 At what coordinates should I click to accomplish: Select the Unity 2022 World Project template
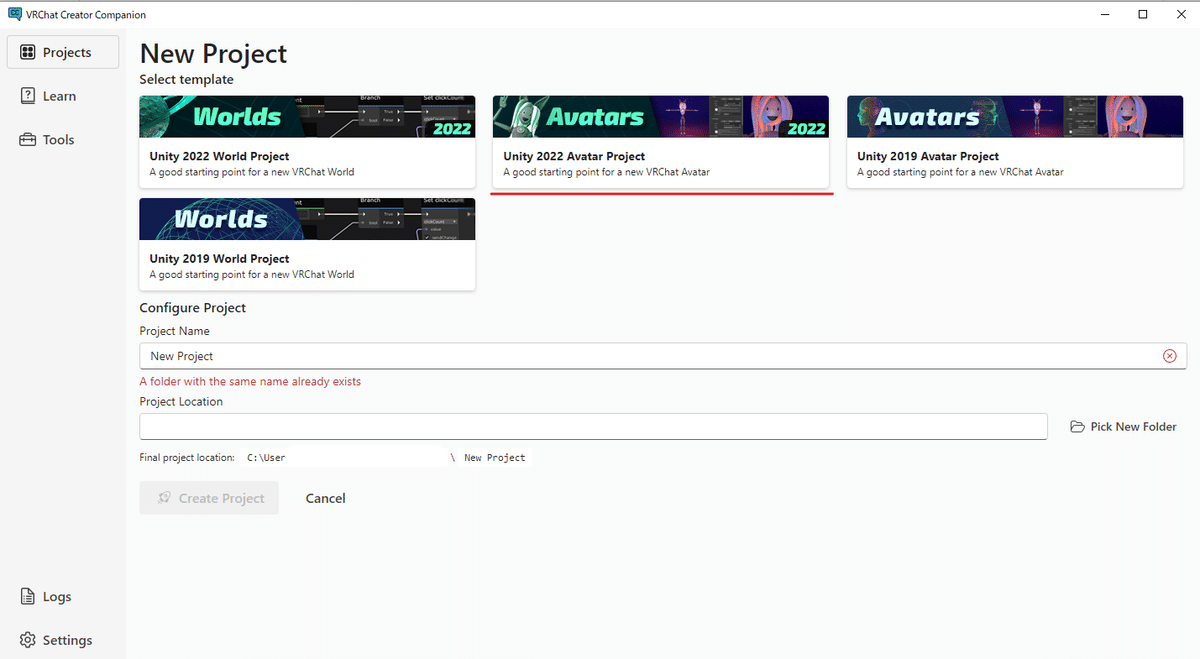tap(307, 141)
